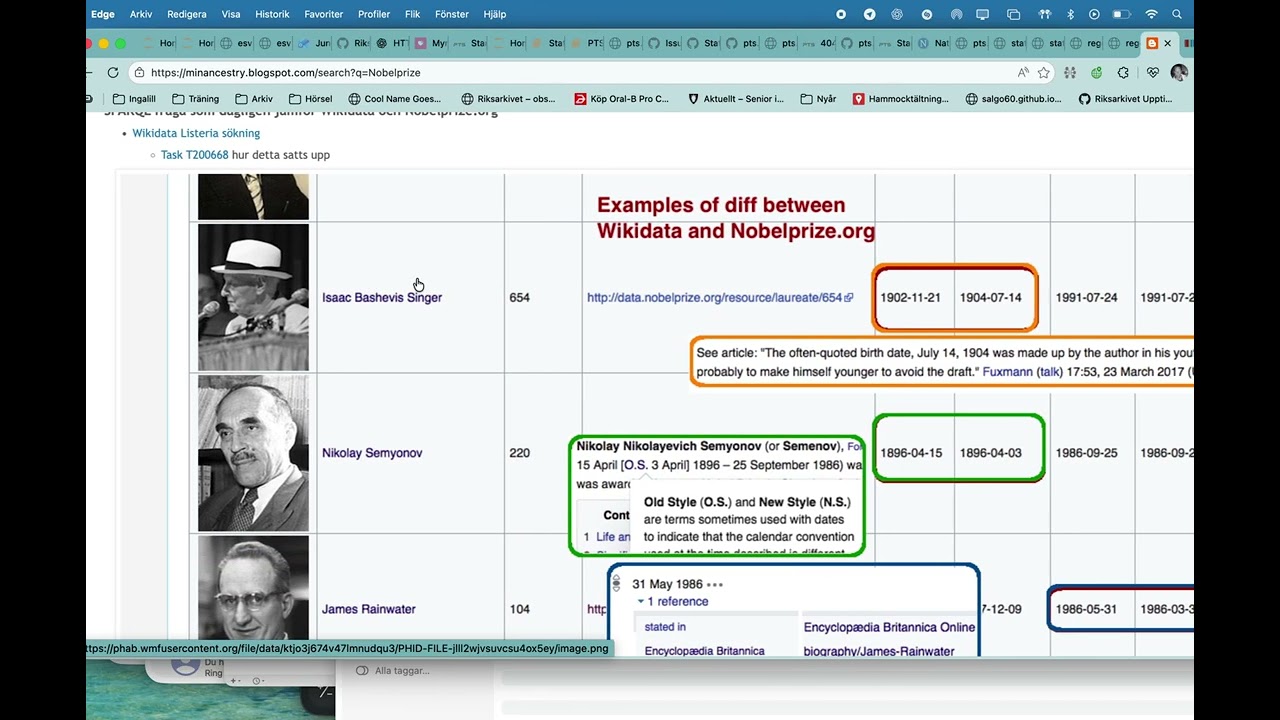Click the battery status icon
This screenshot has width=1280, height=720.
[1122, 14]
